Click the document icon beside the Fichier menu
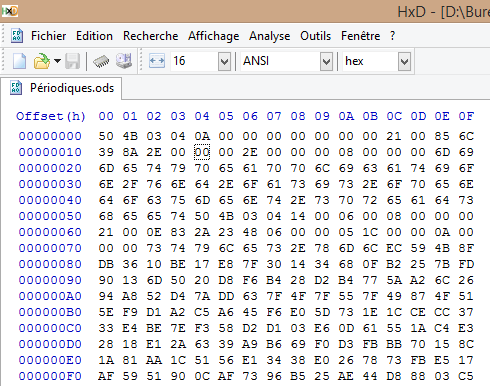The image size is (490, 386). click(x=17, y=35)
